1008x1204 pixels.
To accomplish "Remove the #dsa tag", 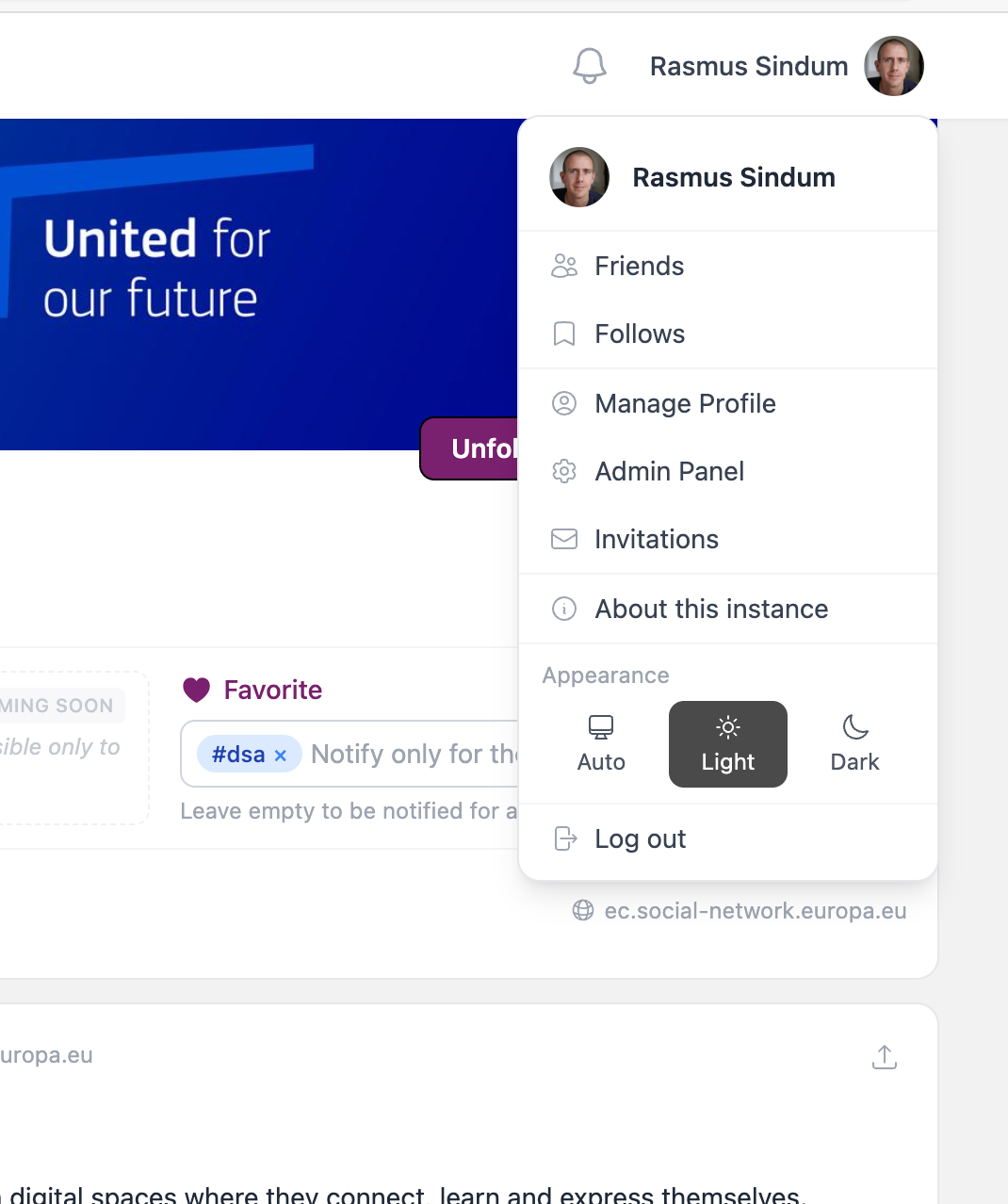I will [x=280, y=756].
